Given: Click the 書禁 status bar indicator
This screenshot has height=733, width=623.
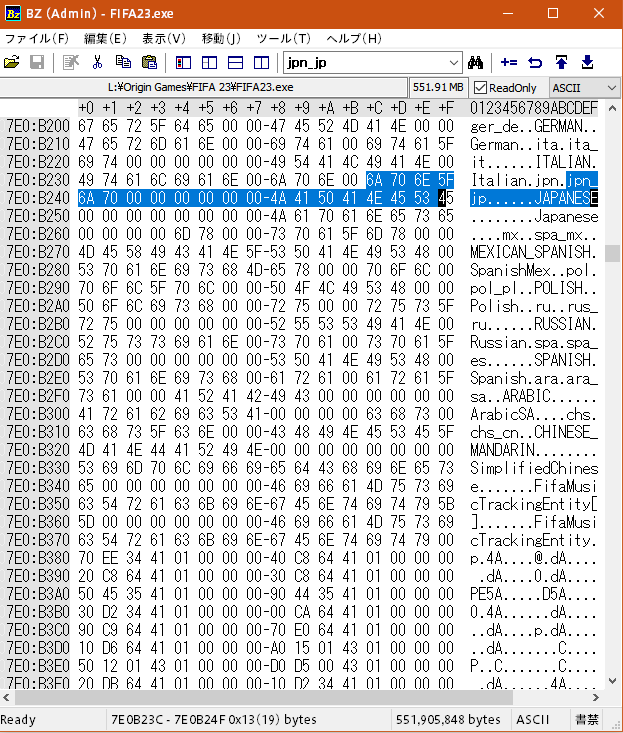Looking at the screenshot, I should [x=587, y=719].
